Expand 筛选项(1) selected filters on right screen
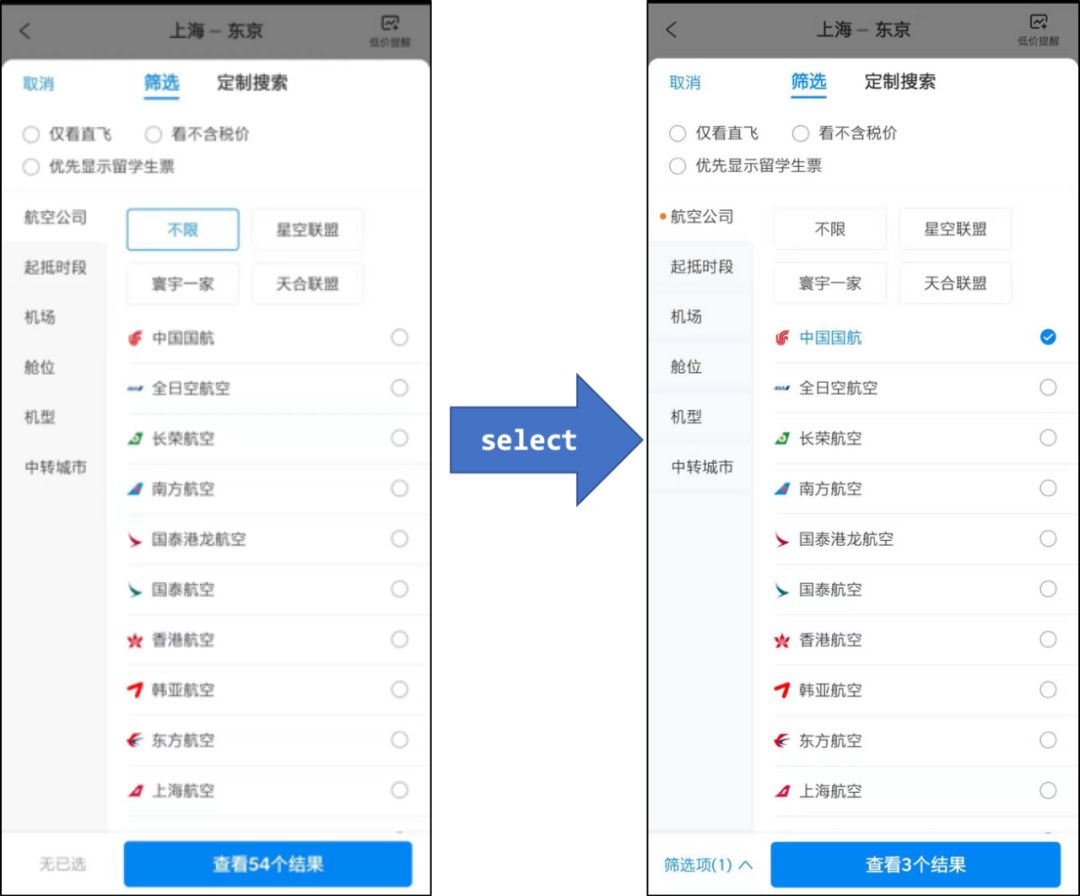1080x896 pixels. (708, 865)
